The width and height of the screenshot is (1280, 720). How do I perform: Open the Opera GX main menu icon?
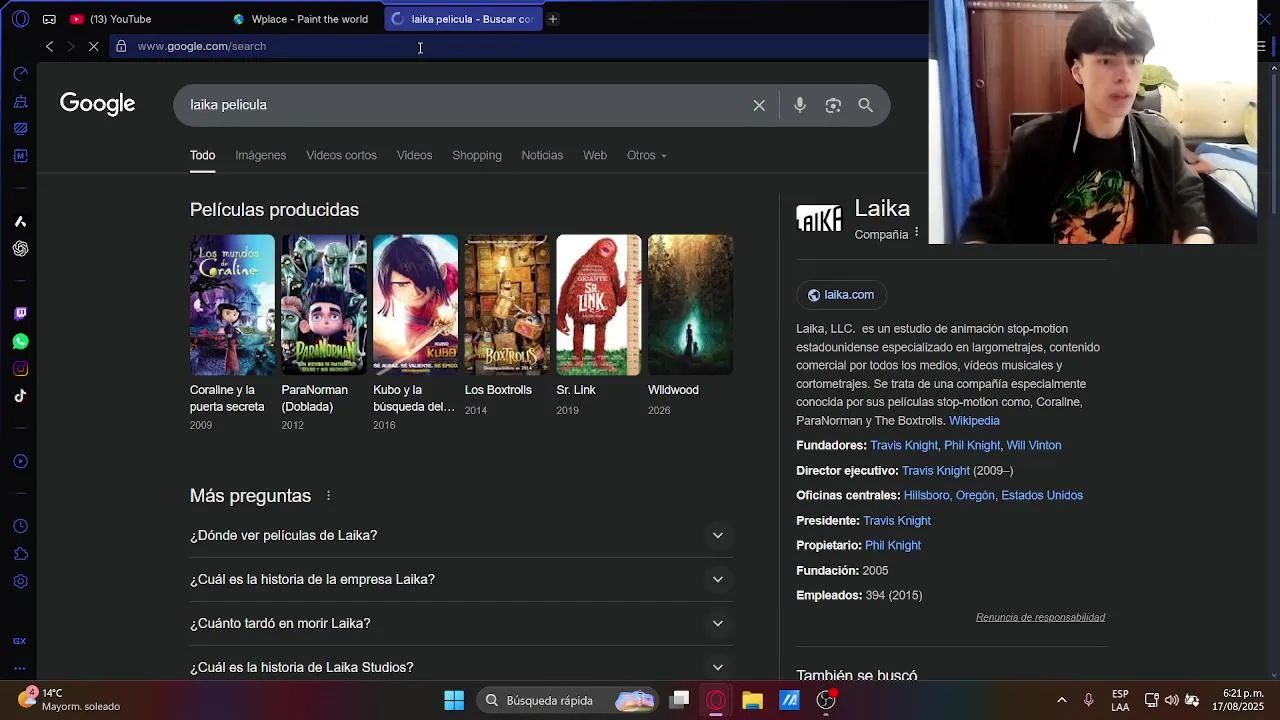tap(21, 19)
